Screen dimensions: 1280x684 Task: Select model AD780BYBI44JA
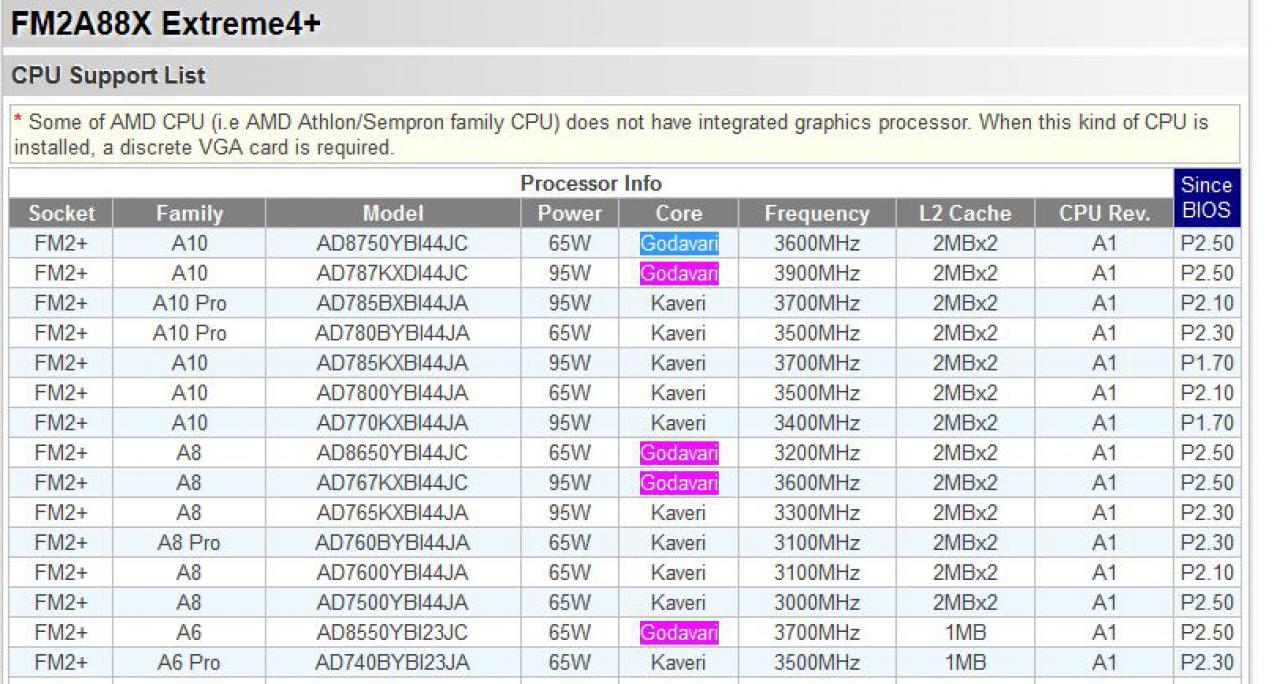coord(392,333)
